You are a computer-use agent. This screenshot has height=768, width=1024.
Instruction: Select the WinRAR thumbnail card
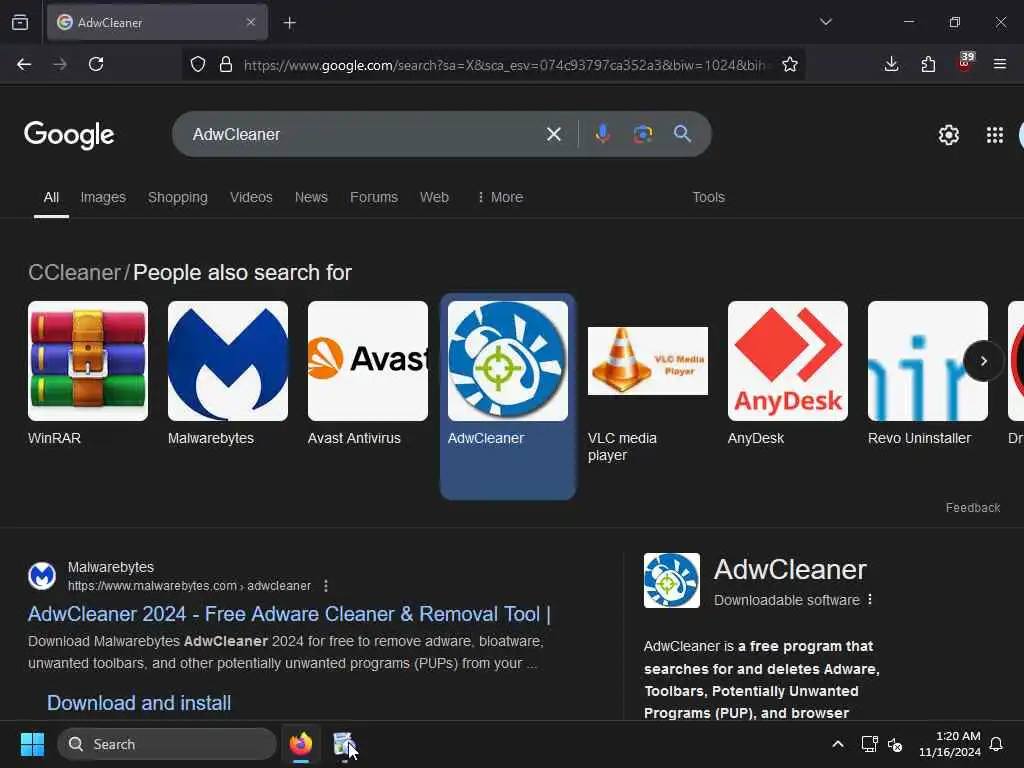point(88,374)
